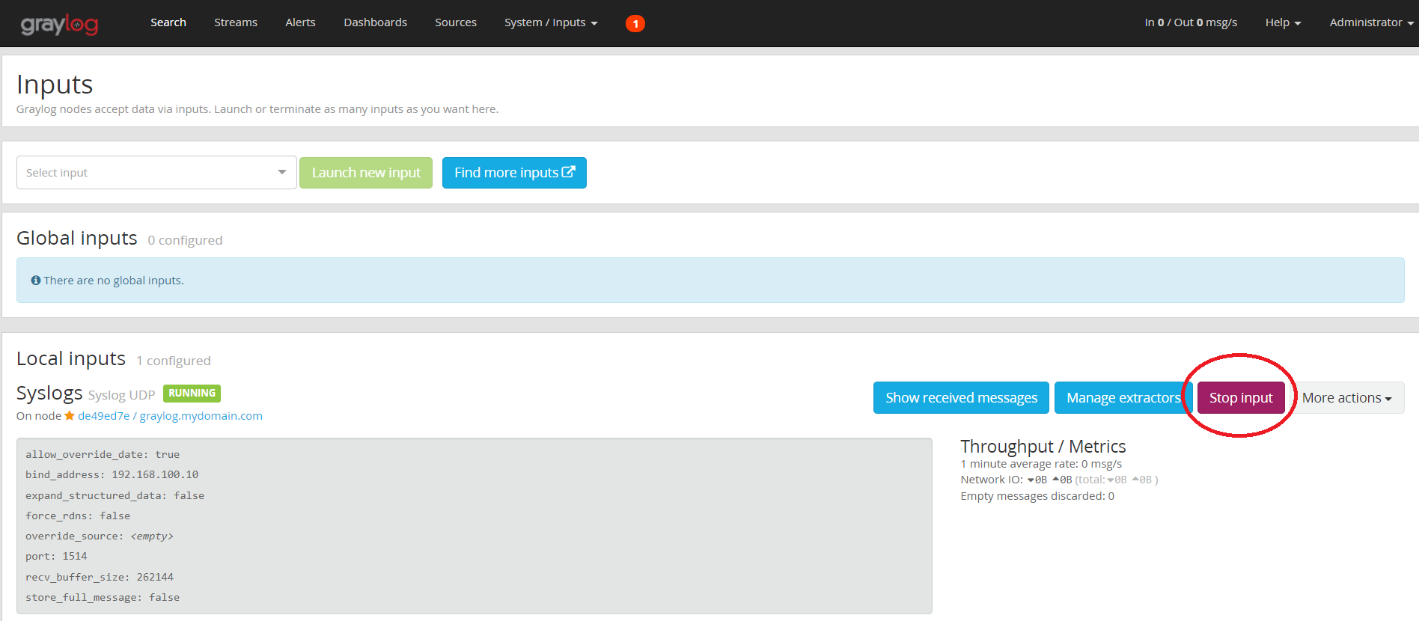The width and height of the screenshot is (1428, 621).
Task: Show received messages for Syslogs input
Action: tap(961, 398)
